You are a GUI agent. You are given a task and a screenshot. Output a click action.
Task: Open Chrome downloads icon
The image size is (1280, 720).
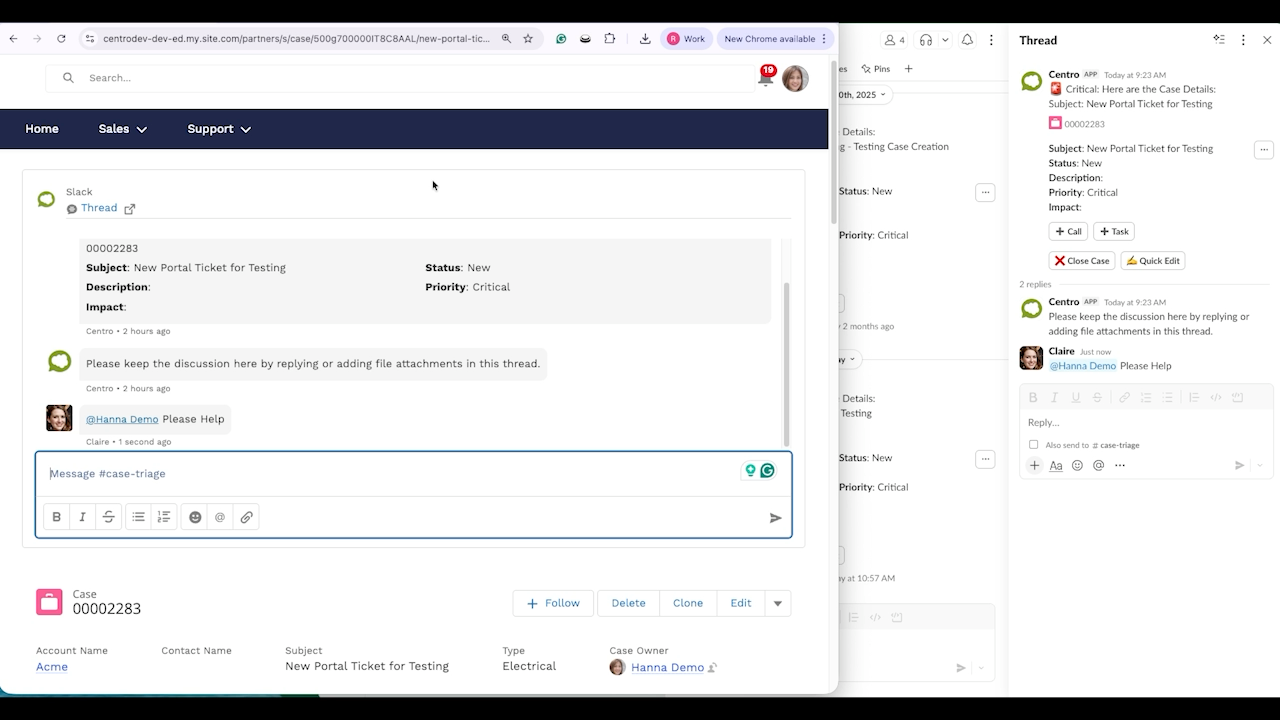(645, 39)
